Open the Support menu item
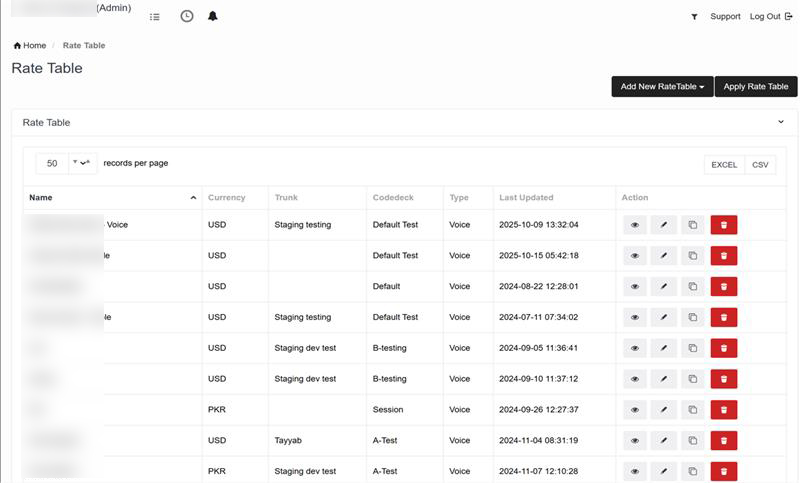 point(725,17)
